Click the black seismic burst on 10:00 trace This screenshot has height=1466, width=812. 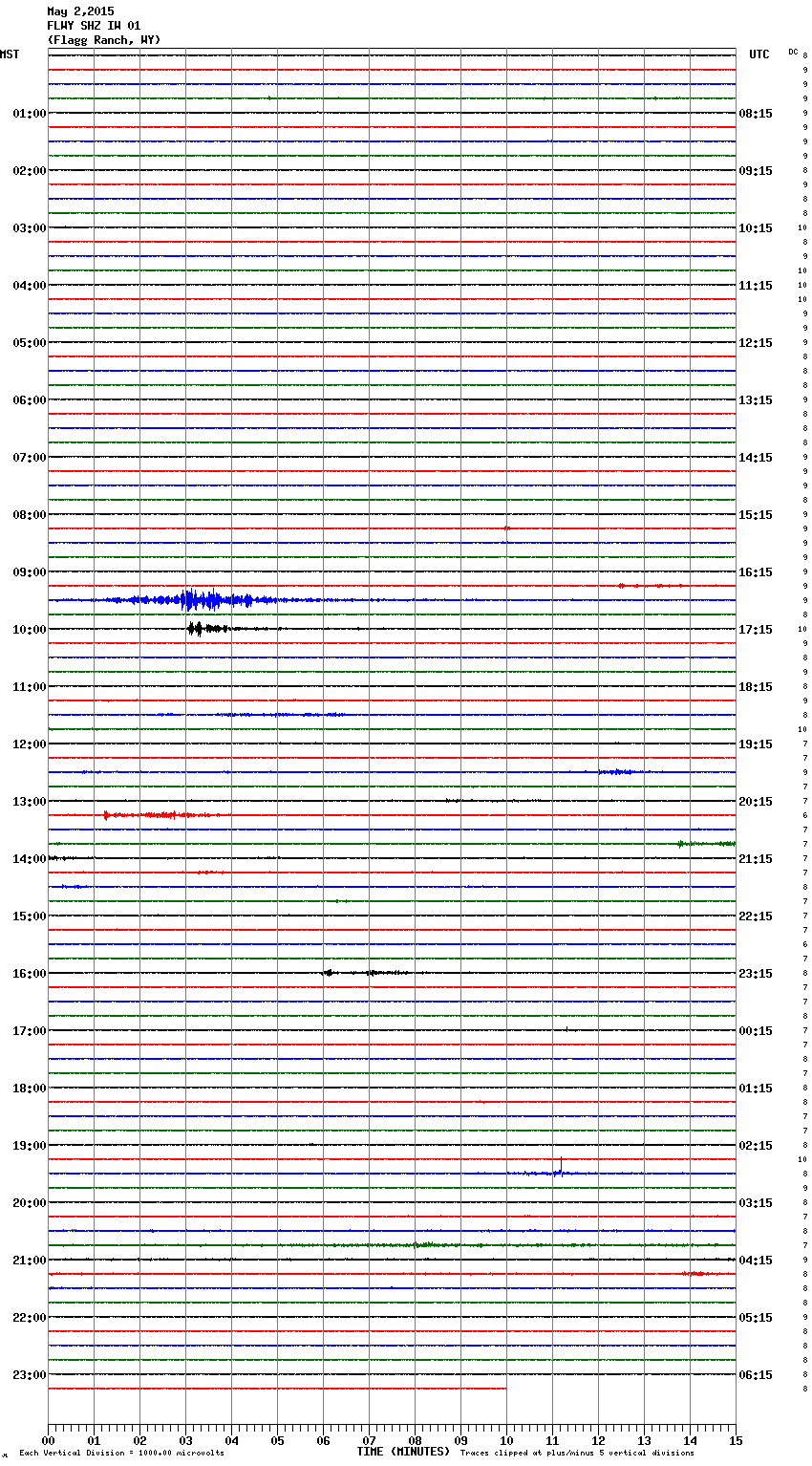click(x=210, y=628)
